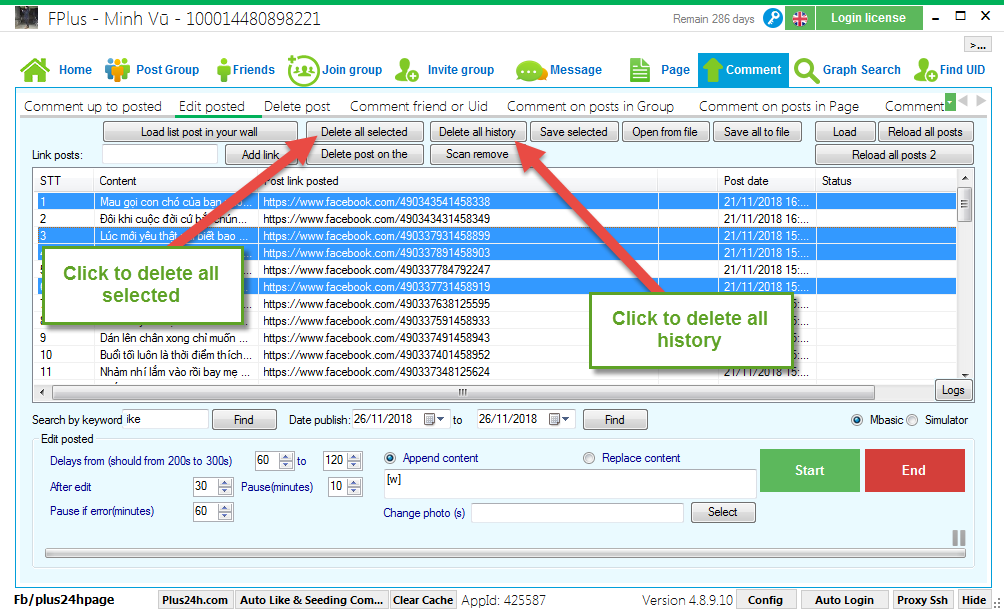This screenshot has width=1004, height=612.
Task: Click the progress bar at the bottom
Action: point(505,554)
